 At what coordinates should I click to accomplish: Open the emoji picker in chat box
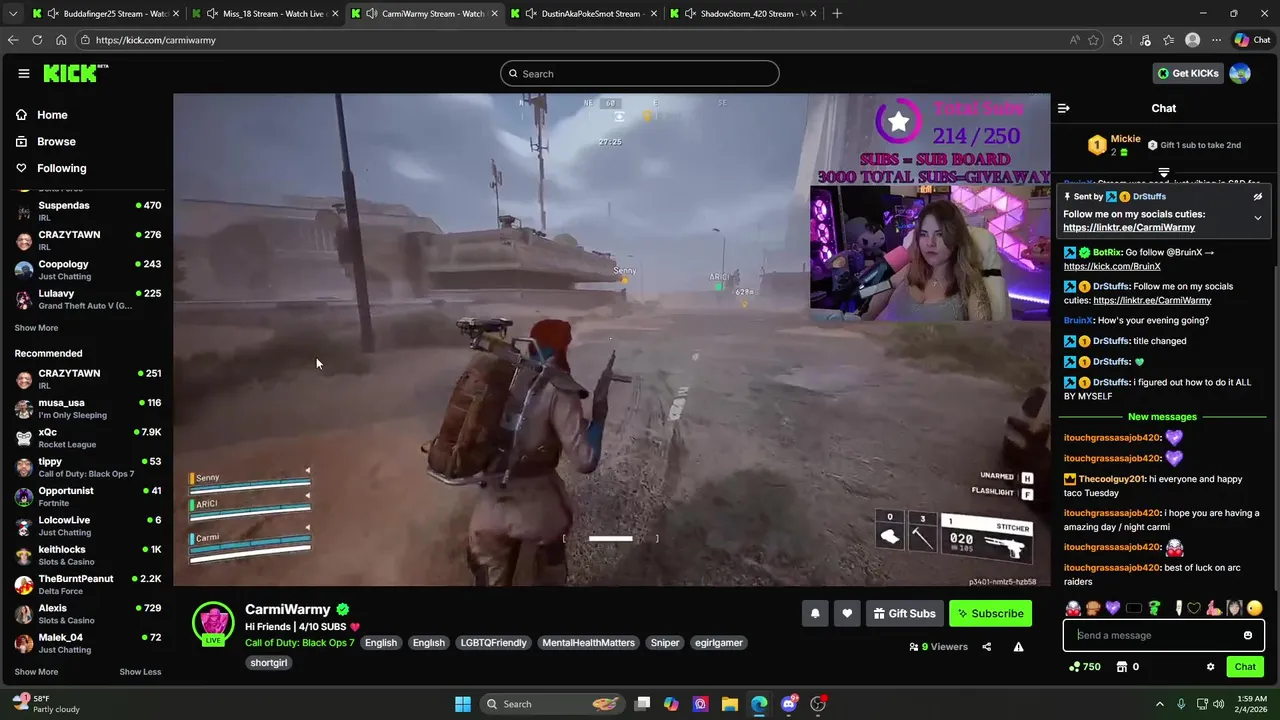point(1248,635)
